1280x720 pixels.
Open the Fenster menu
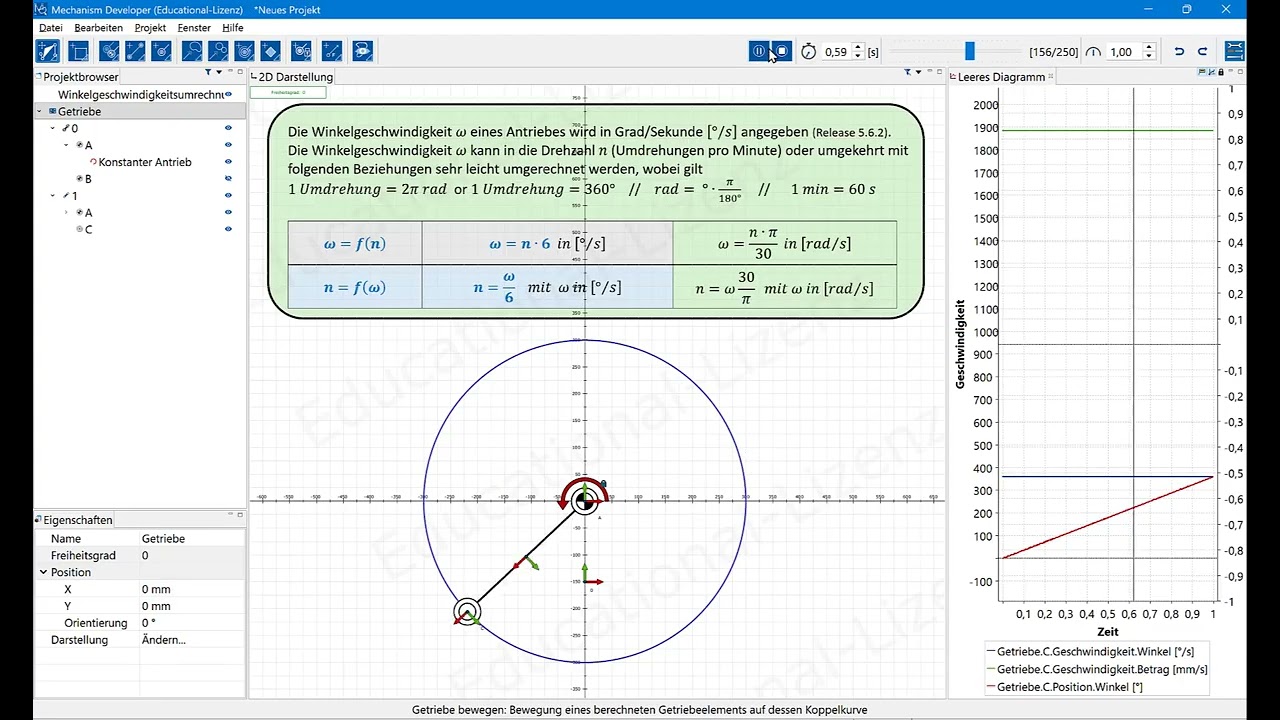194,28
